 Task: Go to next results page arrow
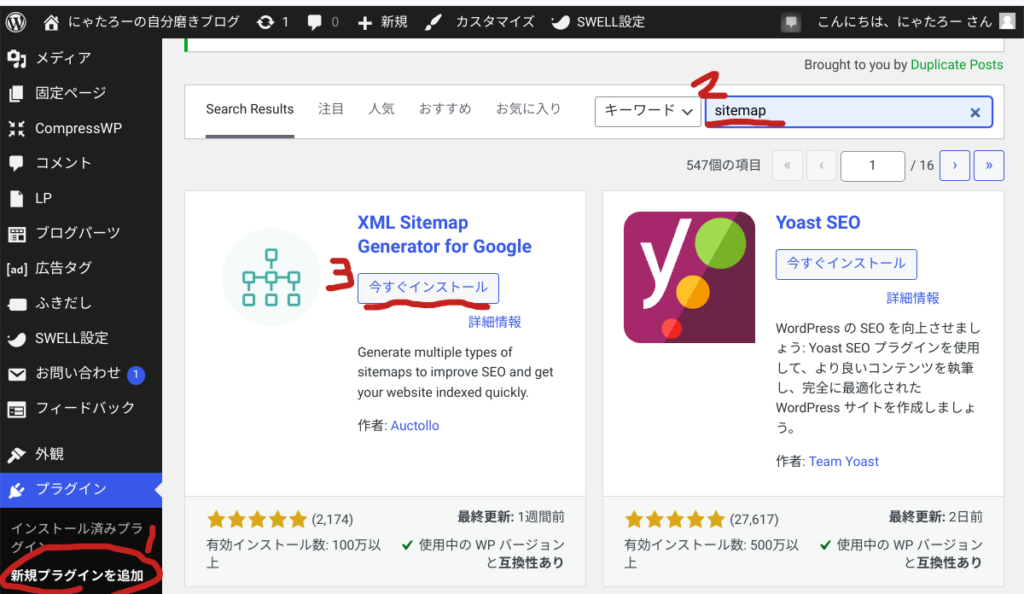[955, 165]
